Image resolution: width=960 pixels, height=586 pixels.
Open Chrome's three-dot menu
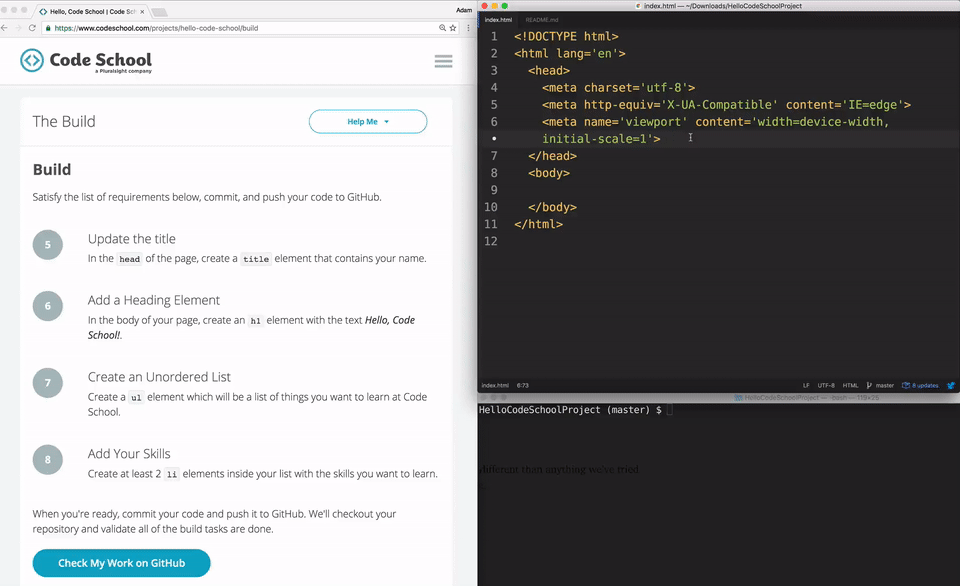click(x=468, y=28)
